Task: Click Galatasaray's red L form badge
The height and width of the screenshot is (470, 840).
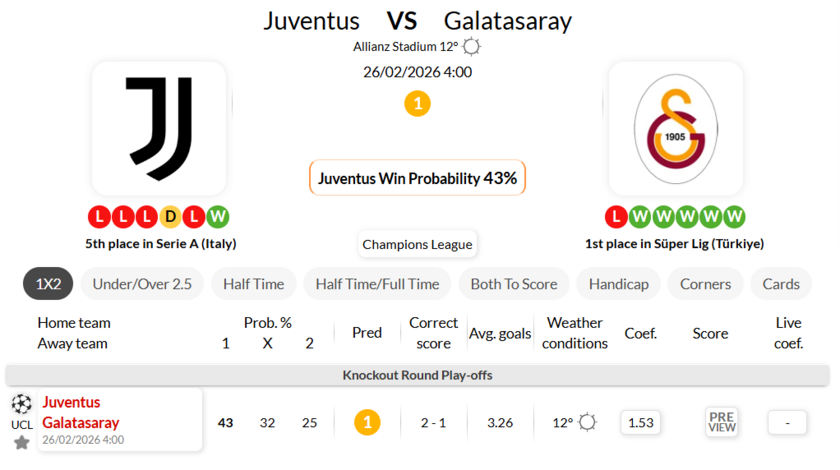Action: point(615,216)
